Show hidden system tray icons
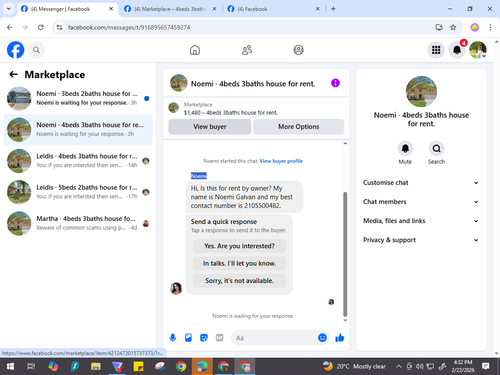 pyautogui.click(x=398, y=367)
